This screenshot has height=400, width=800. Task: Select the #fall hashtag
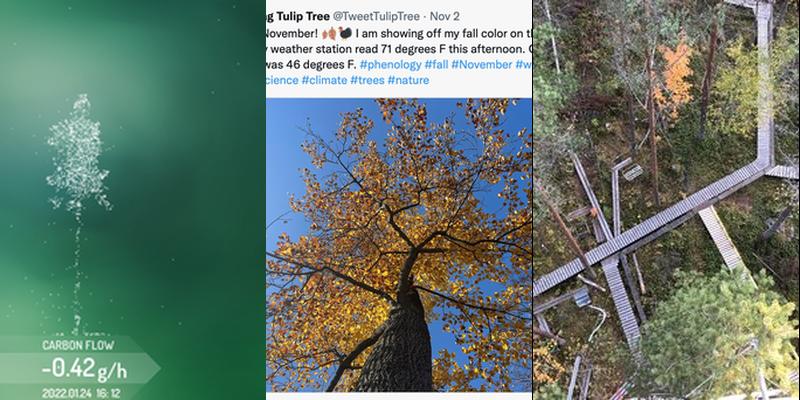point(436,65)
